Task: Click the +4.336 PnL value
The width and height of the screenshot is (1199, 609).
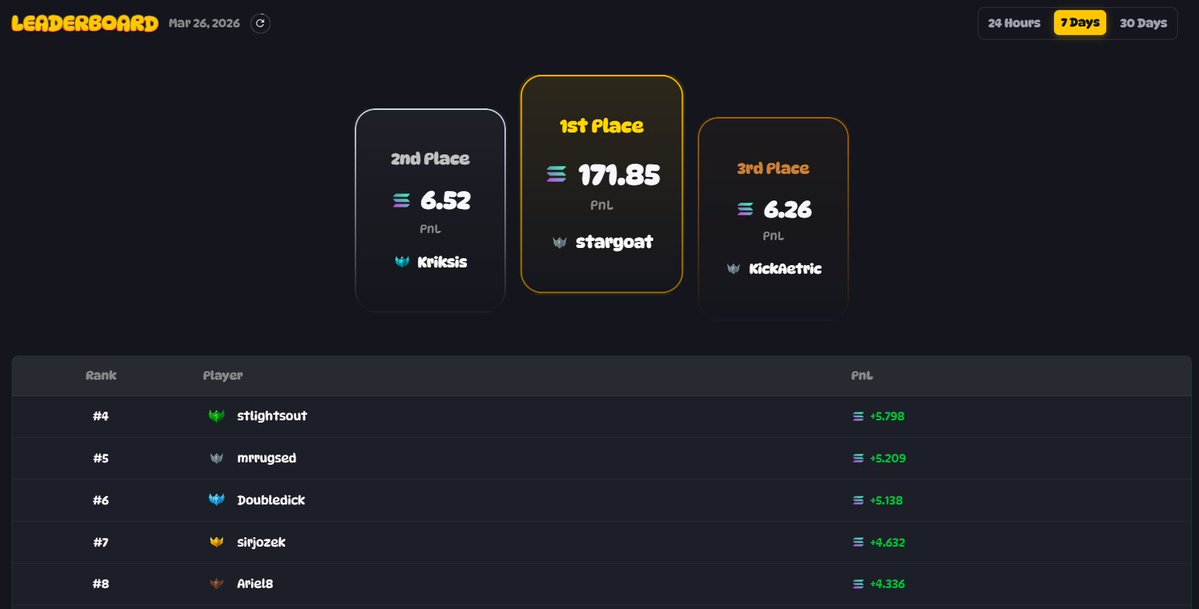Action: coord(887,584)
